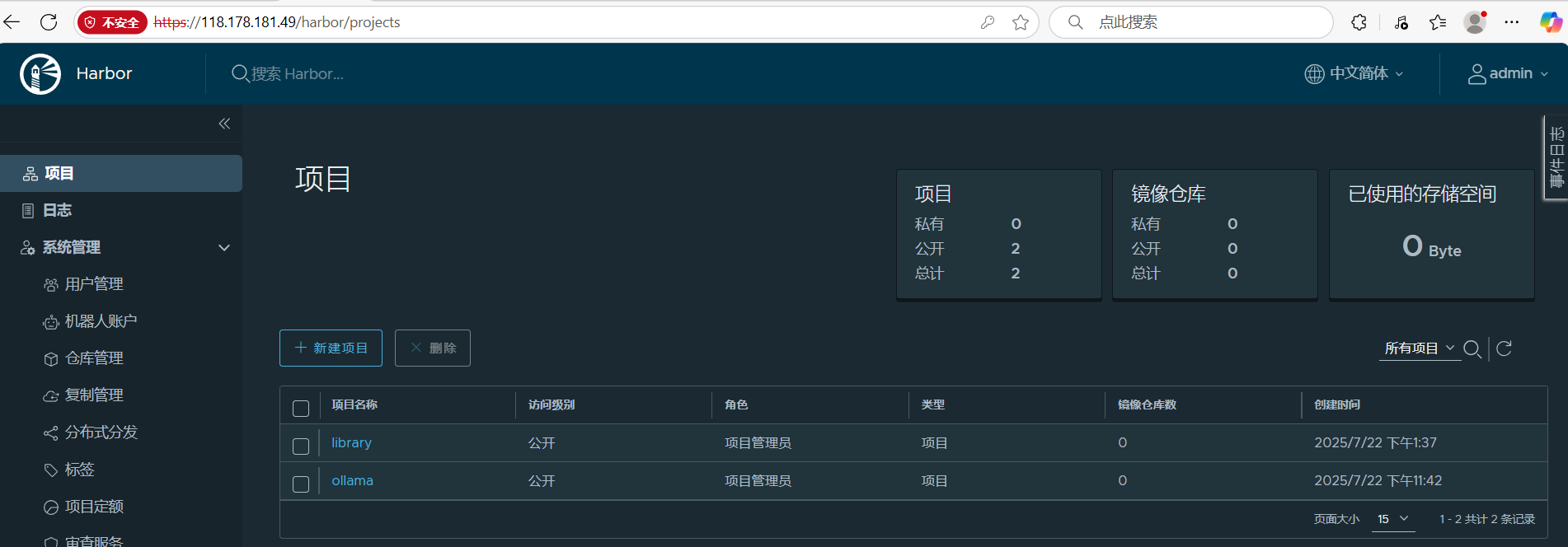
Task: Collapse the sidebar with double-chevron icon
Action: coord(224,124)
